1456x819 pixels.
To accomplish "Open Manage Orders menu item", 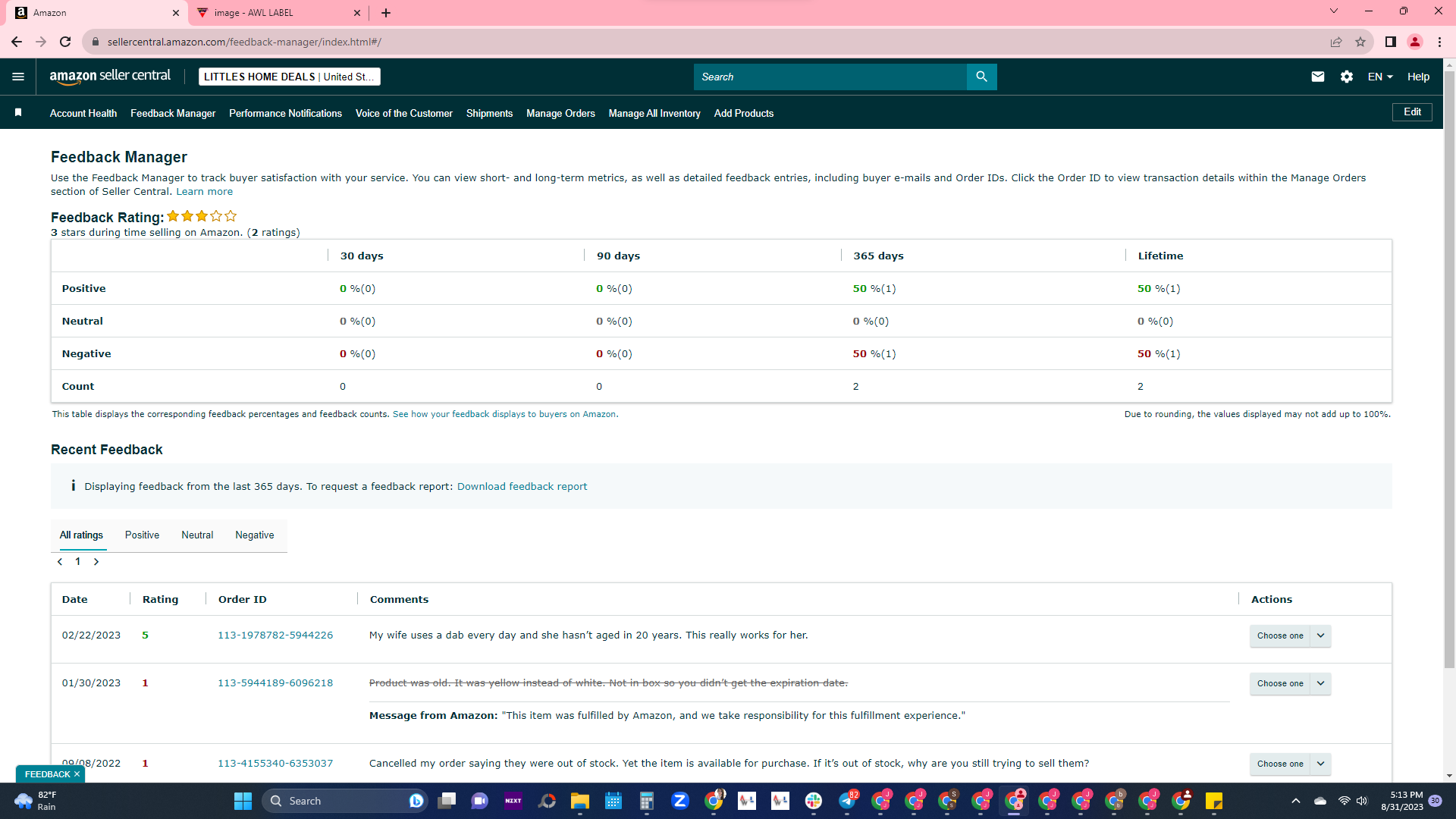I will click(560, 113).
